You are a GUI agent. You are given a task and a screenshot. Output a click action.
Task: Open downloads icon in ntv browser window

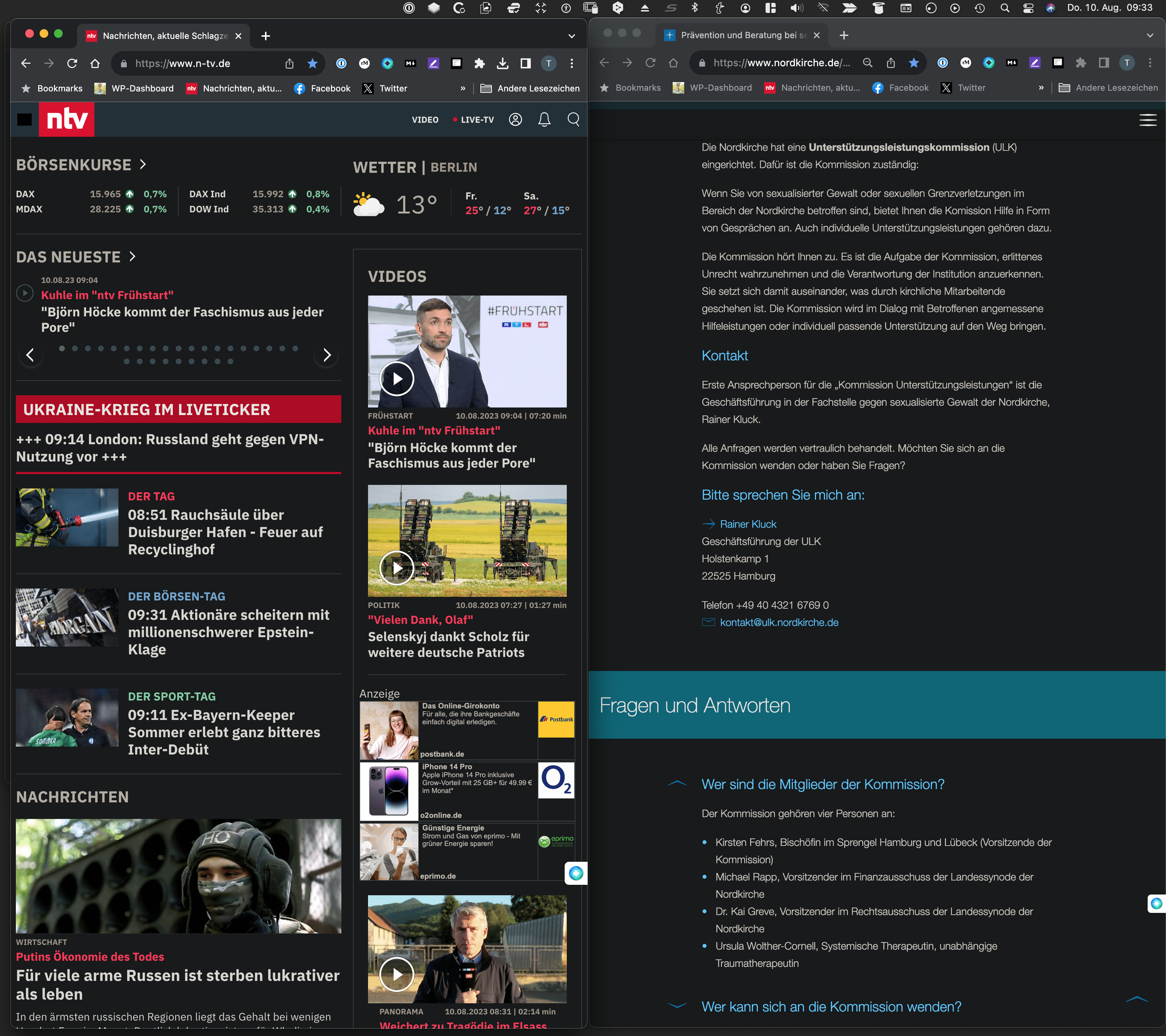[x=502, y=63]
